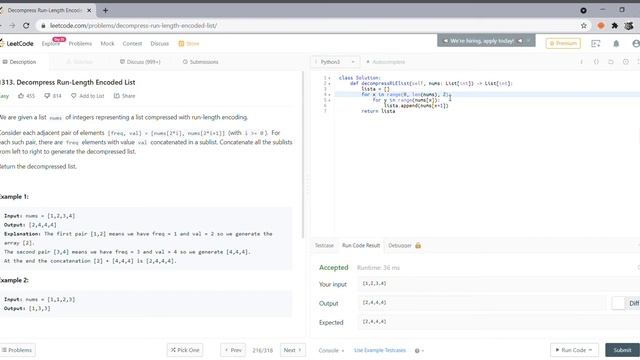This screenshot has height=360, width=640.
Task: Click the orange browser extension icon
Action: click(x=601, y=25)
